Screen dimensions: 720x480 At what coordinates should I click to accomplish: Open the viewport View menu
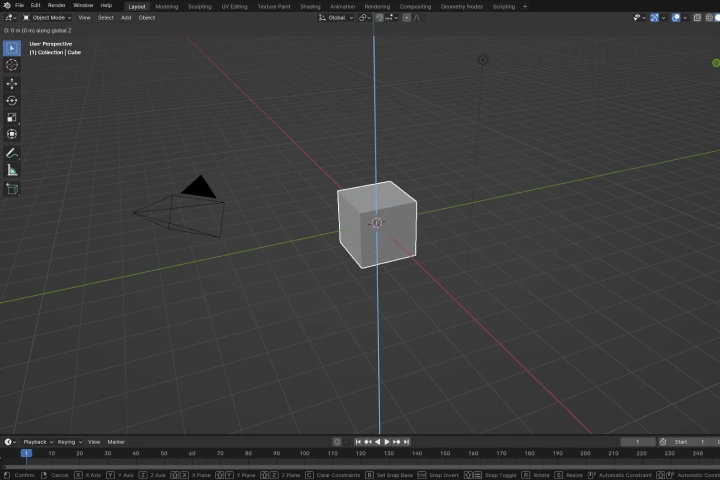pos(84,18)
